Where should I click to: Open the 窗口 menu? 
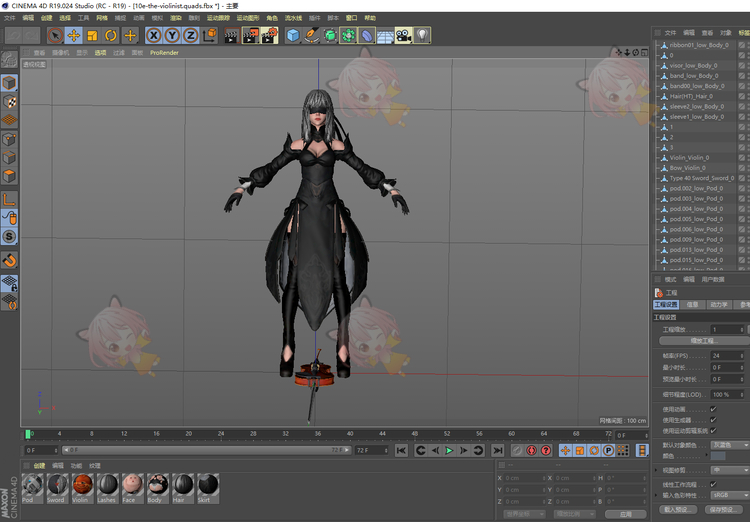[352, 18]
